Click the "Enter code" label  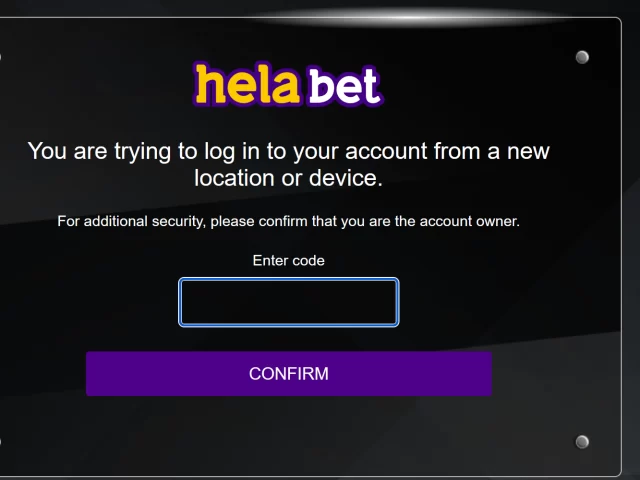[288, 261]
